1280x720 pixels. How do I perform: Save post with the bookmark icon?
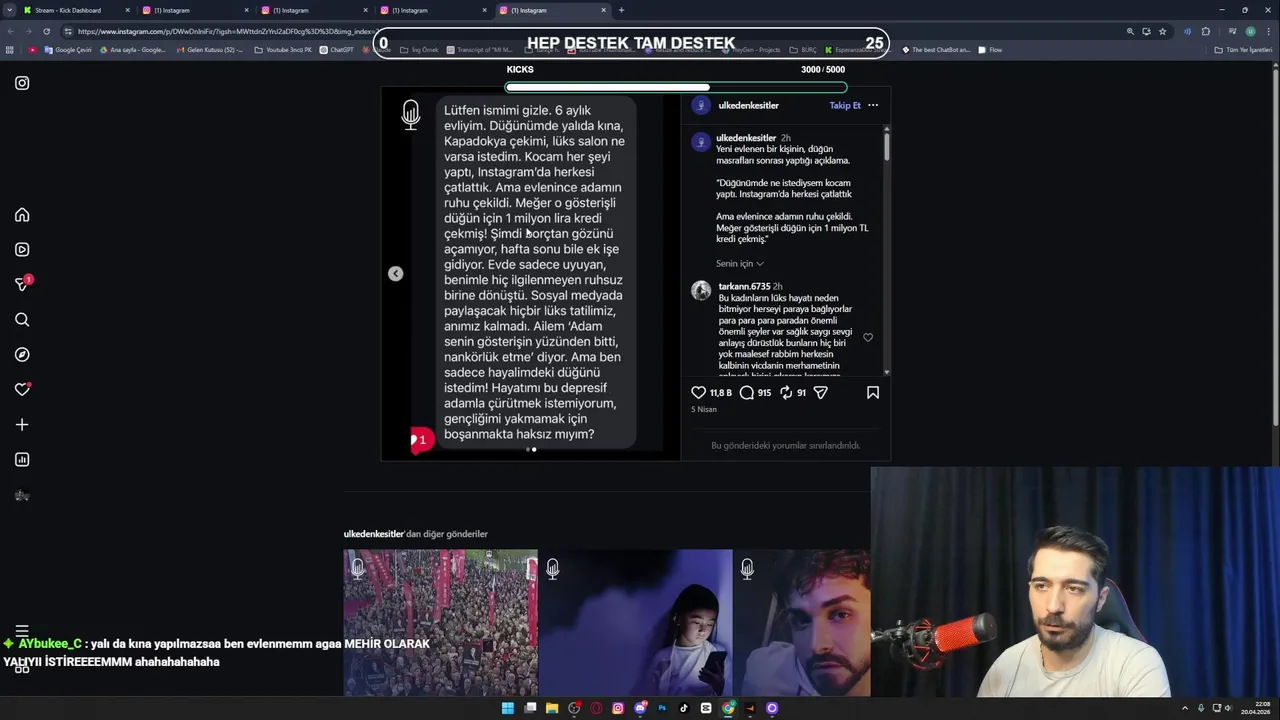pyautogui.click(x=873, y=393)
